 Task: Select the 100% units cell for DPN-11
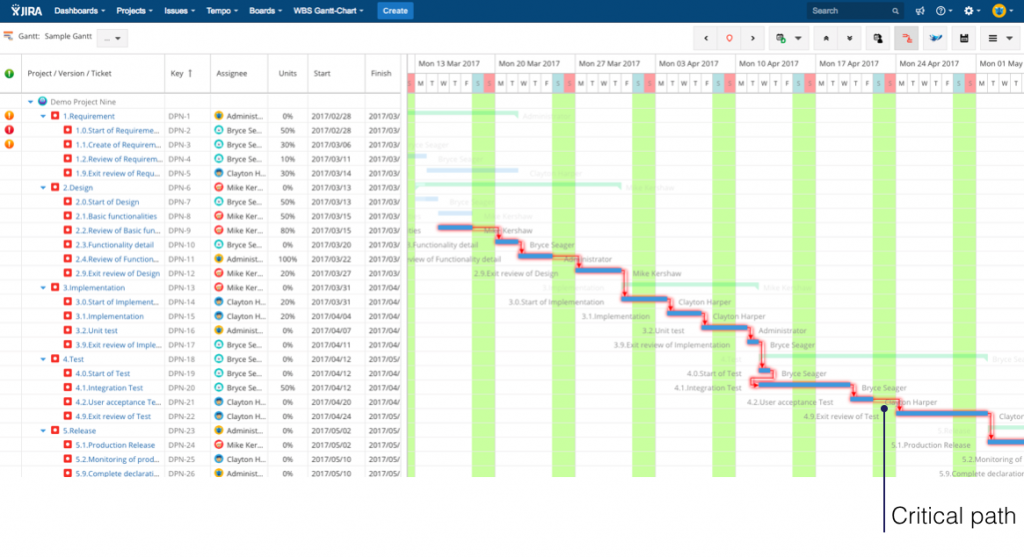(x=287, y=259)
